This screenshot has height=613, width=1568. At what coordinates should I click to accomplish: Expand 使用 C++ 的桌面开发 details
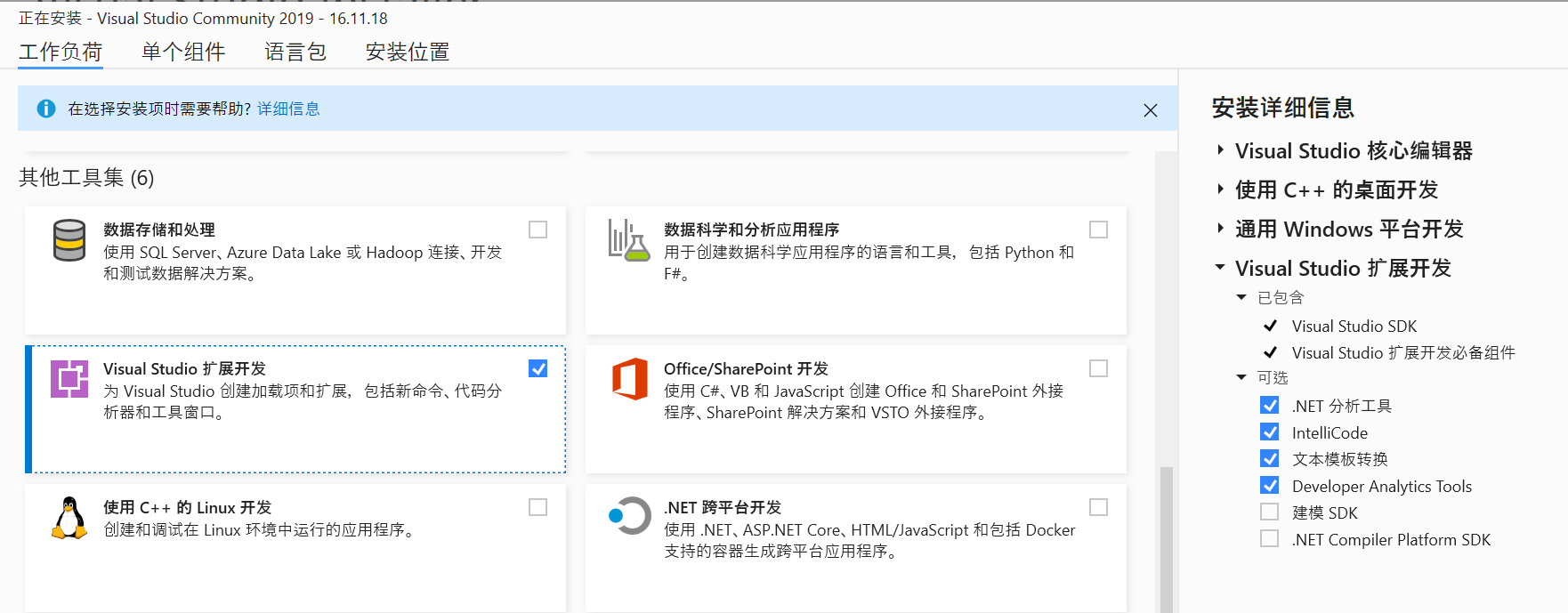[1220, 190]
